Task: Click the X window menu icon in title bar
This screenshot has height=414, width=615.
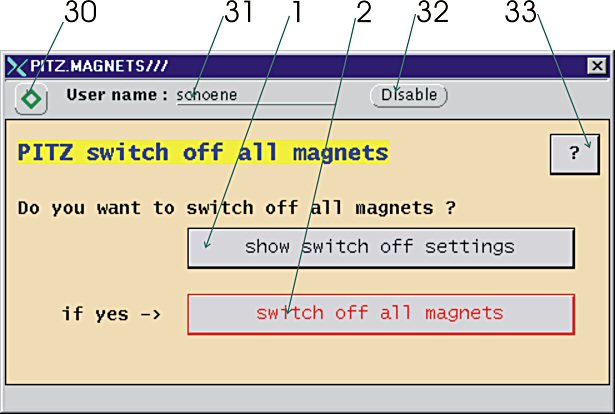Action: (17, 66)
